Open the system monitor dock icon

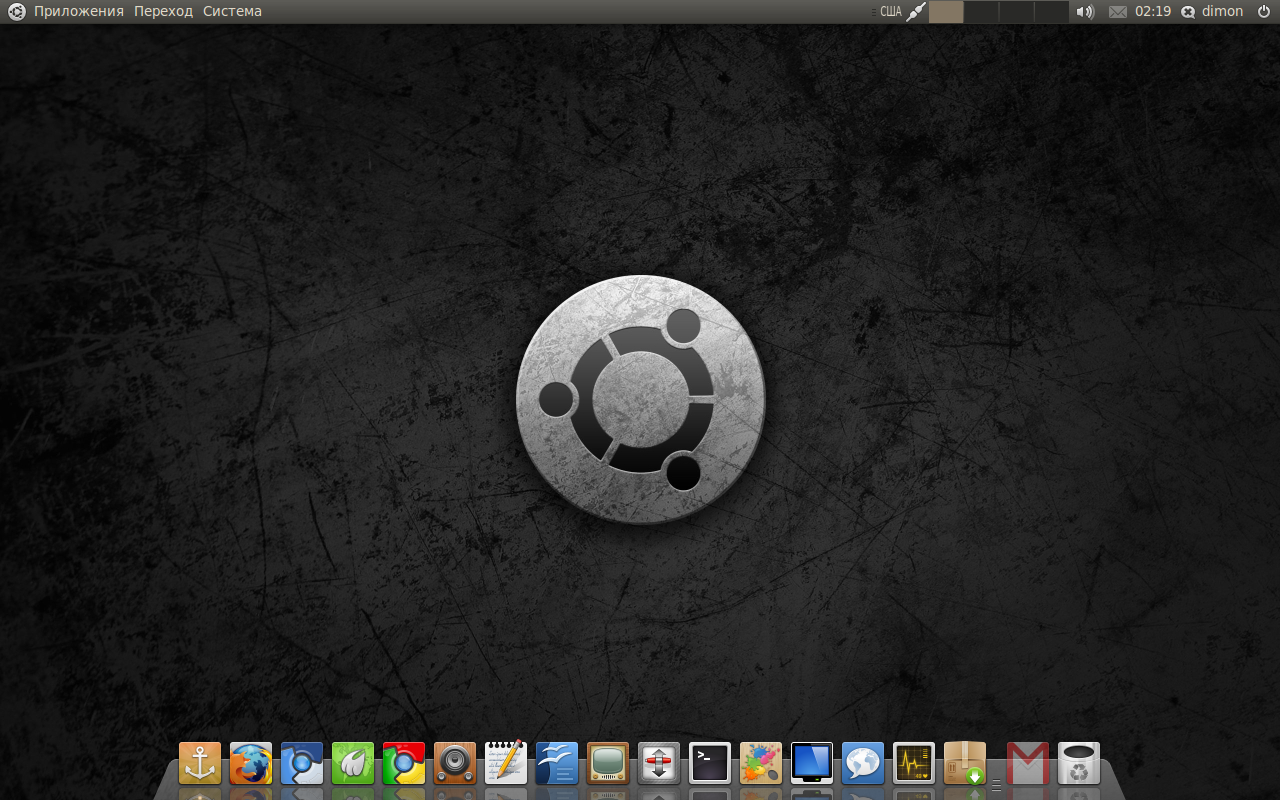[x=914, y=763]
